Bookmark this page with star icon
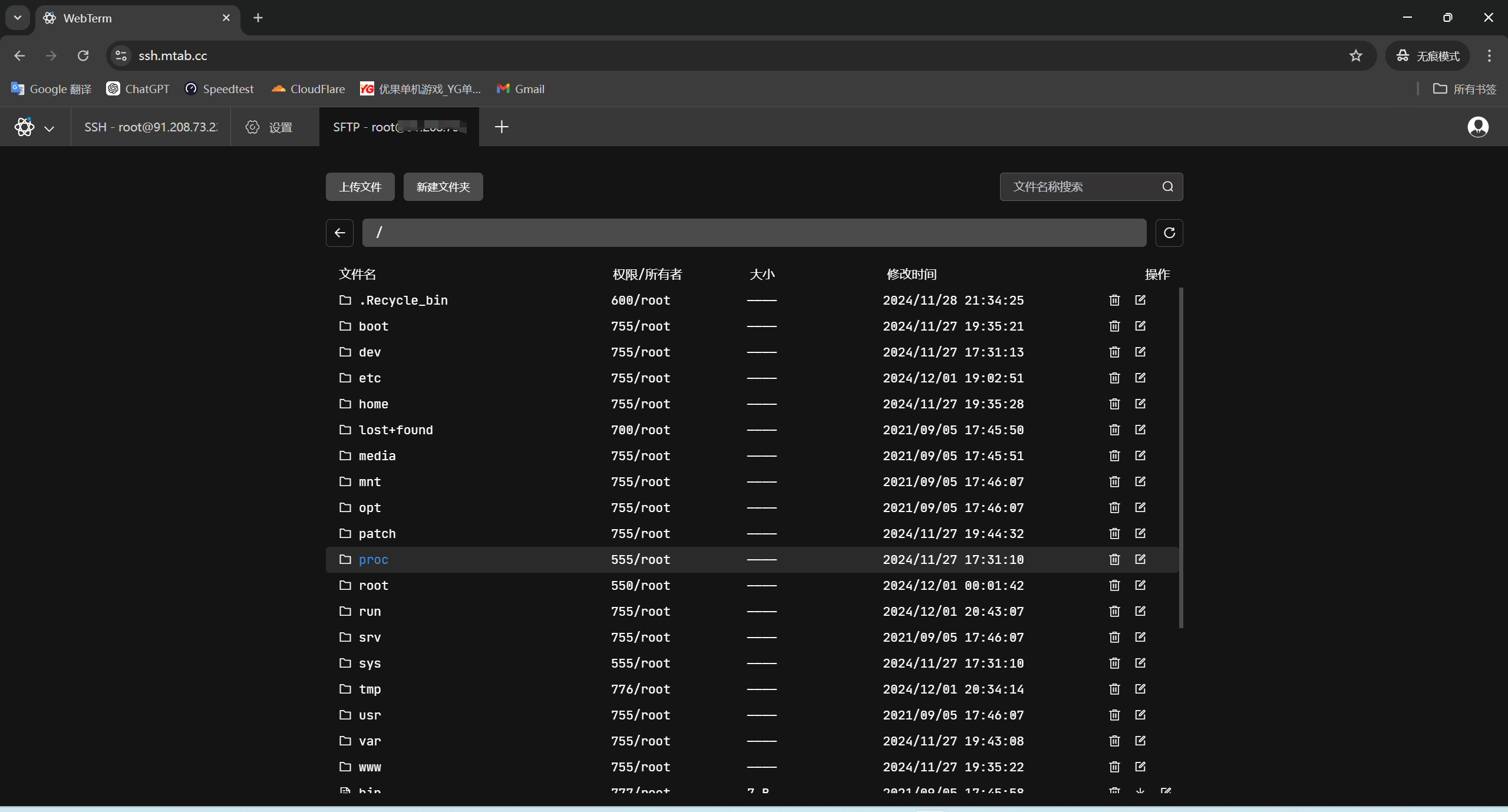This screenshot has height=812, width=1508. pos(1355,55)
